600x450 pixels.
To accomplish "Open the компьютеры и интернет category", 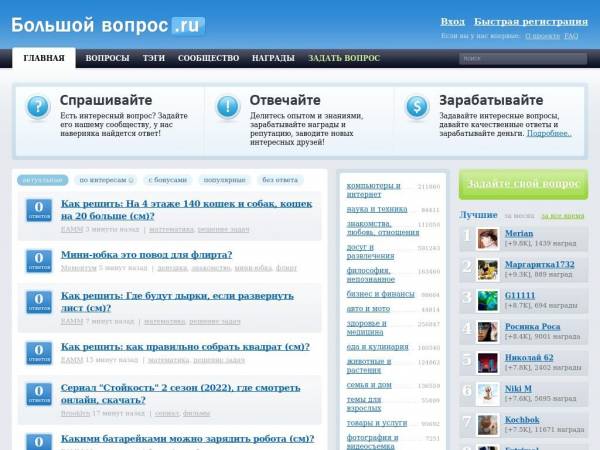I will pyautogui.click(x=373, y=190).
